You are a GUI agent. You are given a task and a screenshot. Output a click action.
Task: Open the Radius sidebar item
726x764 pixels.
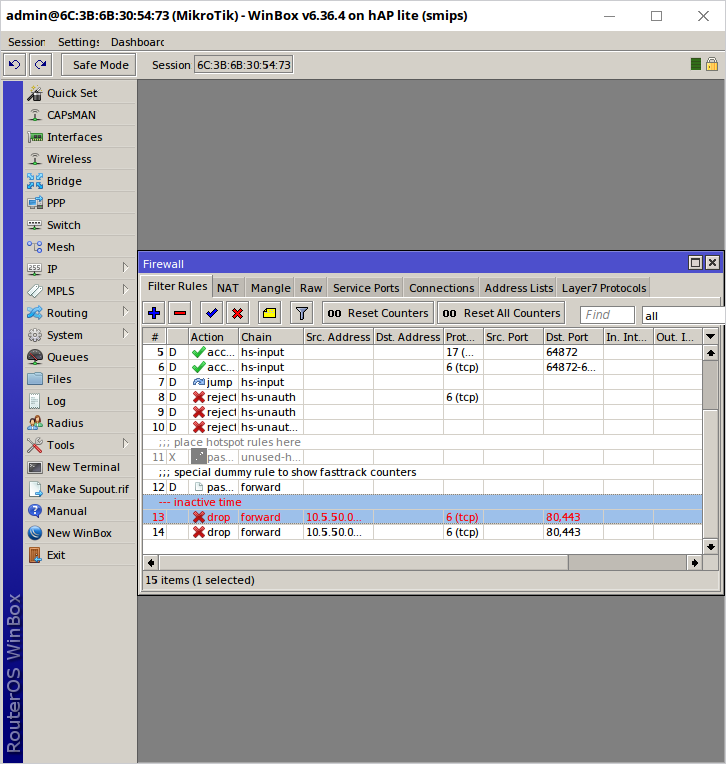click(x=80, y=423)
